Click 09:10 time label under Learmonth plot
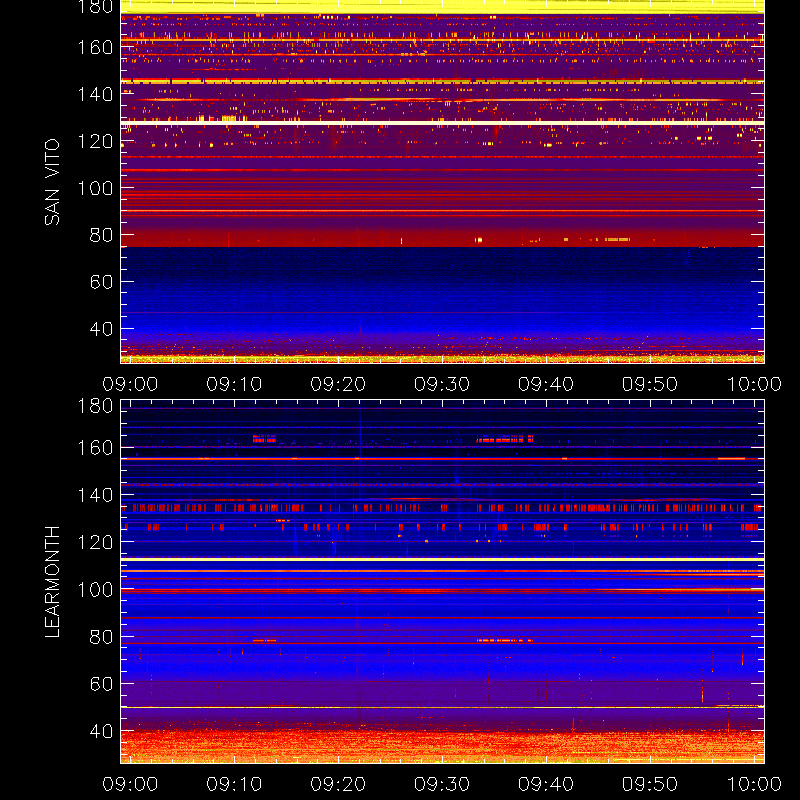 coord(234,784)
